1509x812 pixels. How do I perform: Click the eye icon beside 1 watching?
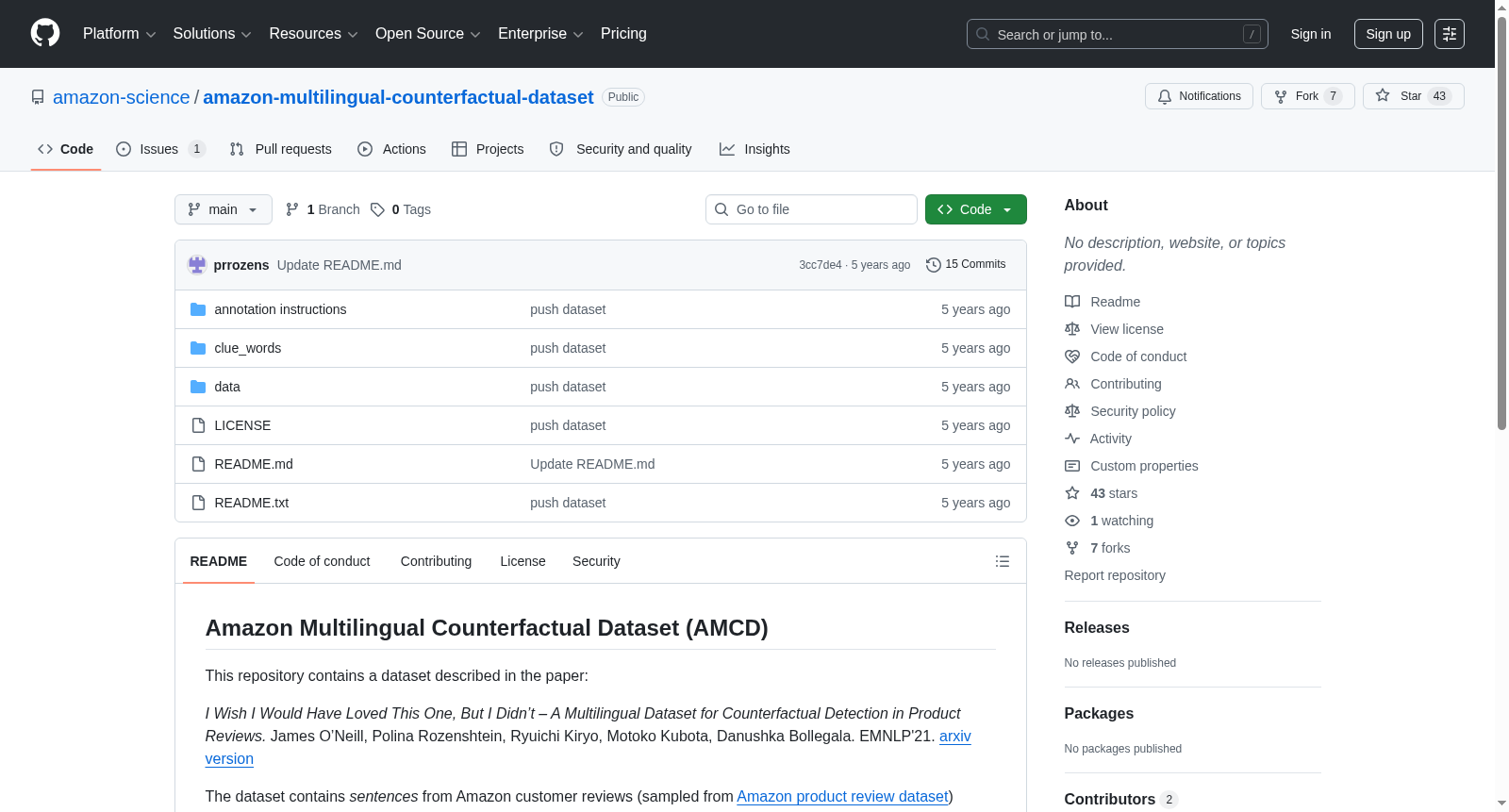[x=1072, y=521]
